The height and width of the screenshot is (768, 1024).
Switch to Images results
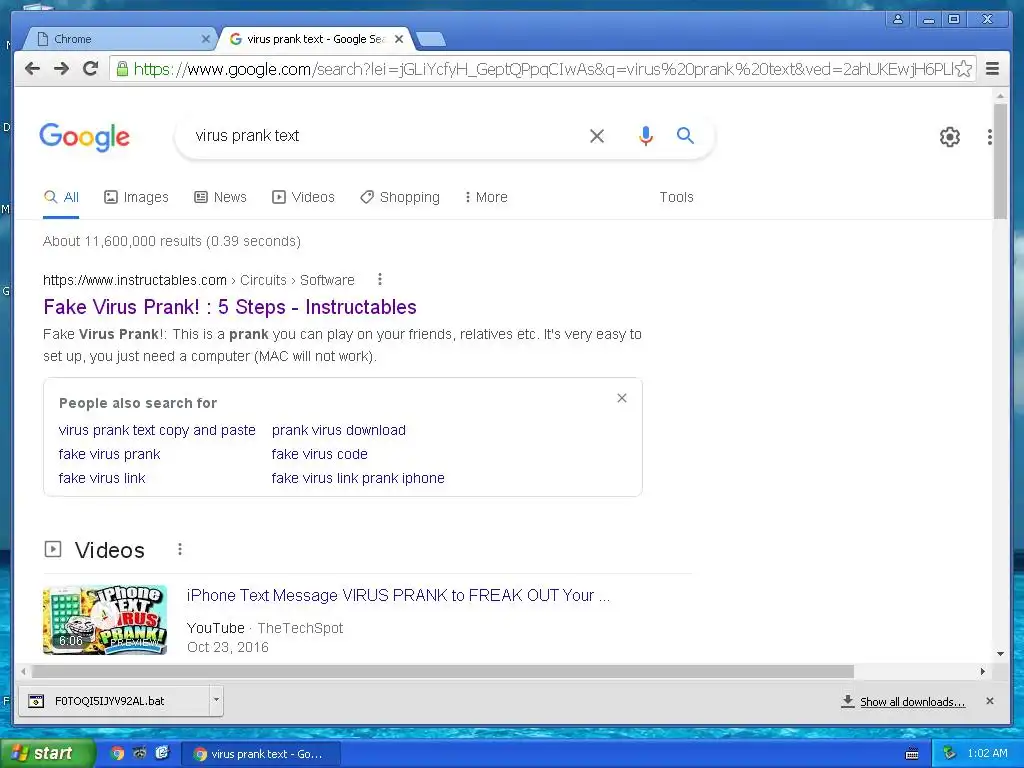point(136,197)
